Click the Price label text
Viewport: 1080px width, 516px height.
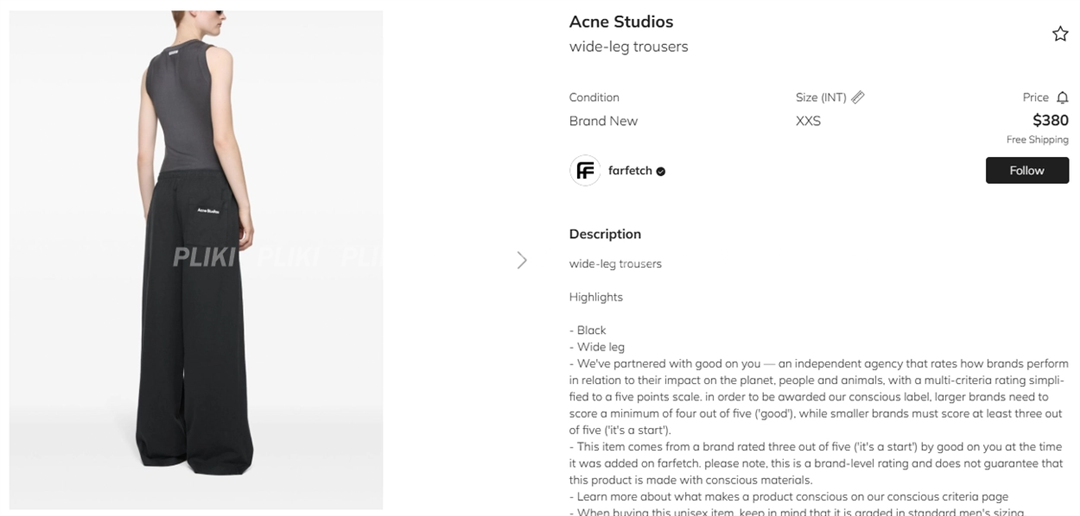coord(1035,97)
